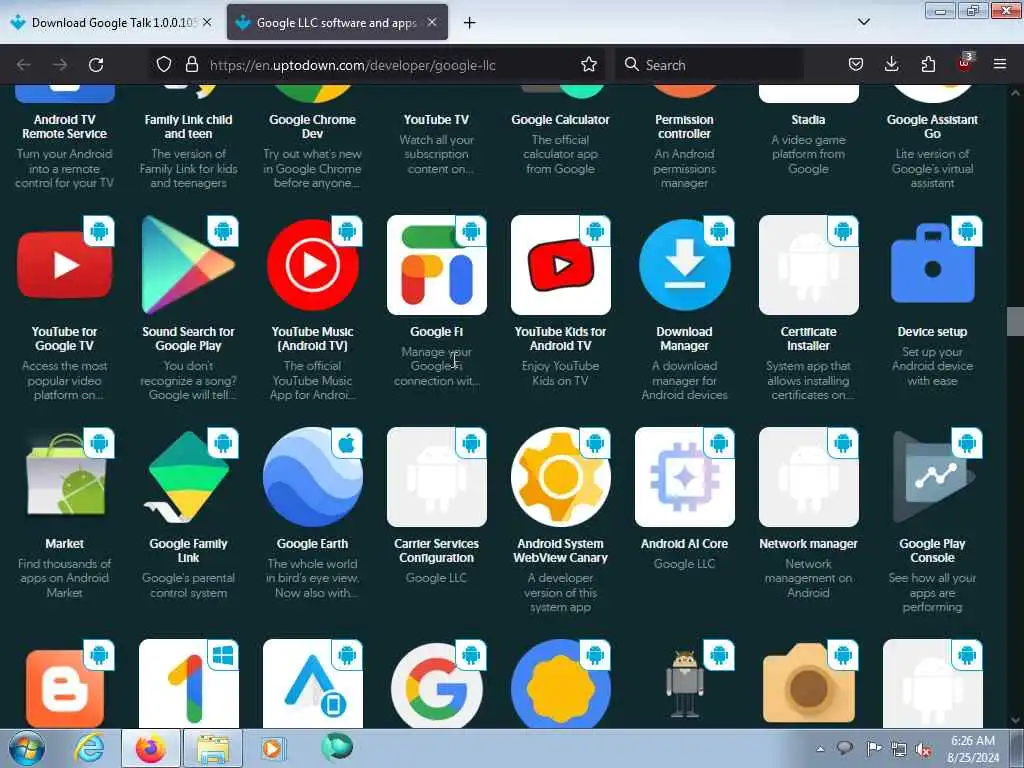Open the media player taskbar icon
Viewport: 1024px width, 768px height.
(x=272, y=748)
